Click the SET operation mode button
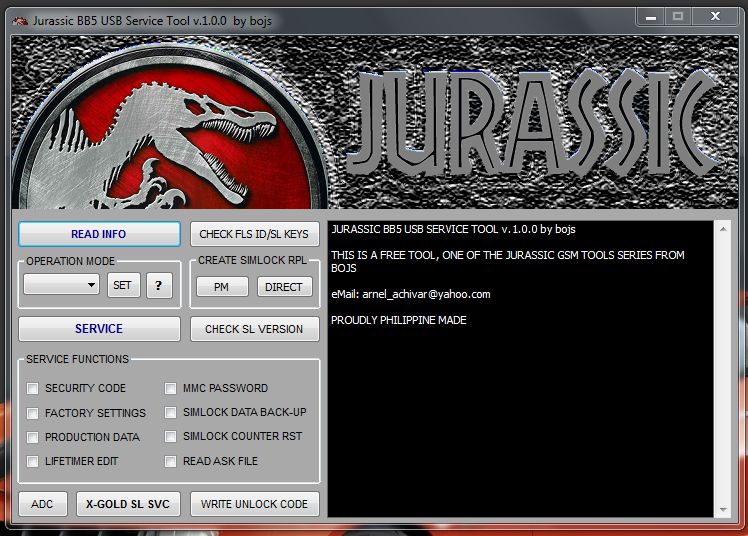Screen dimensions: 748x536 (124, 285)
